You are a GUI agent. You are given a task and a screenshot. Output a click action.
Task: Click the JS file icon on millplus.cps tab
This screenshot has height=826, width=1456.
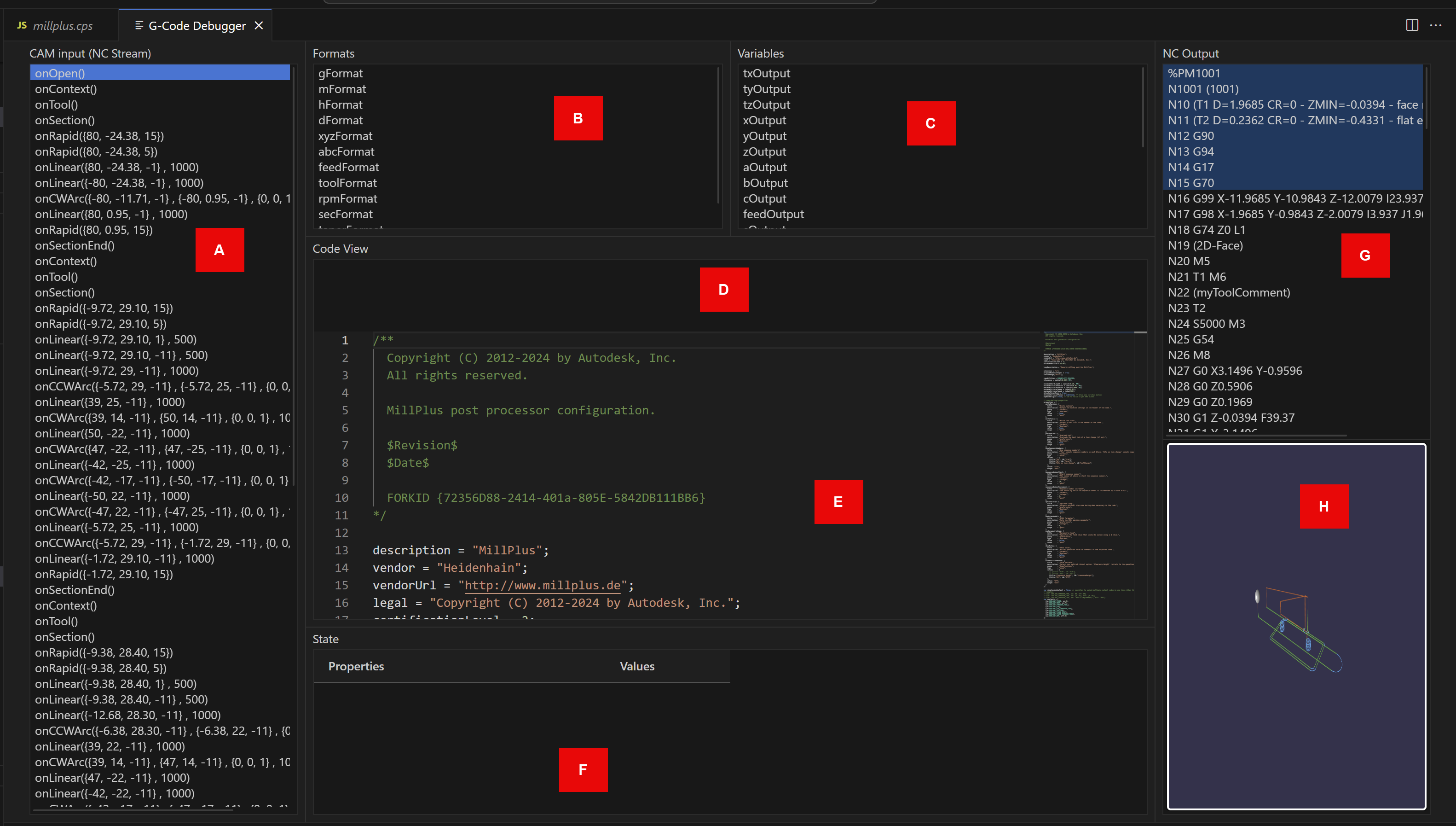(22, 25)
